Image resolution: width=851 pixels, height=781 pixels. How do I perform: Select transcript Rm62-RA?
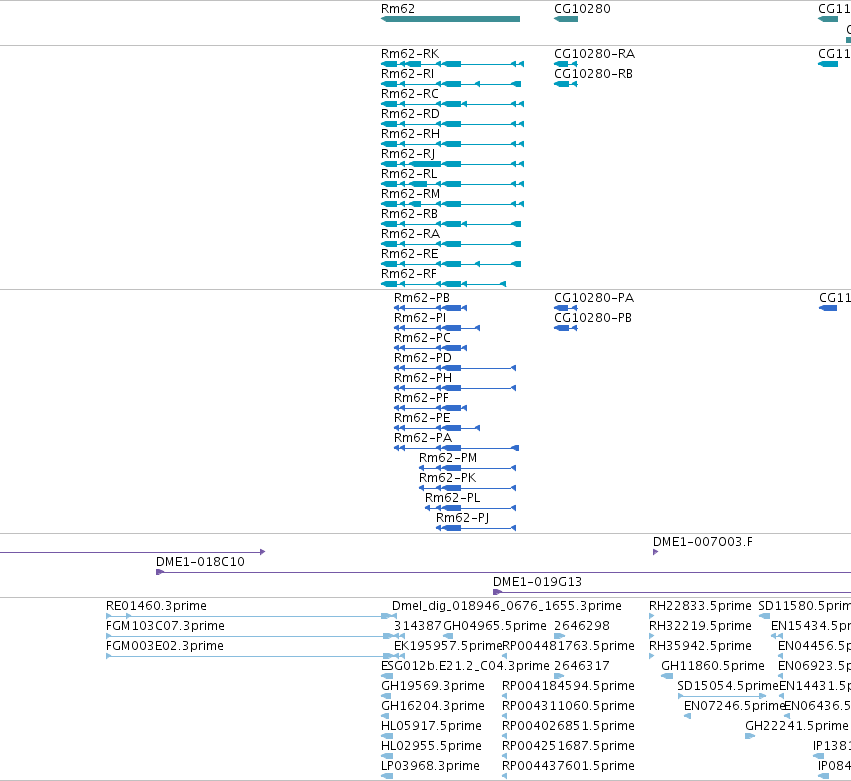click(451, 244)
